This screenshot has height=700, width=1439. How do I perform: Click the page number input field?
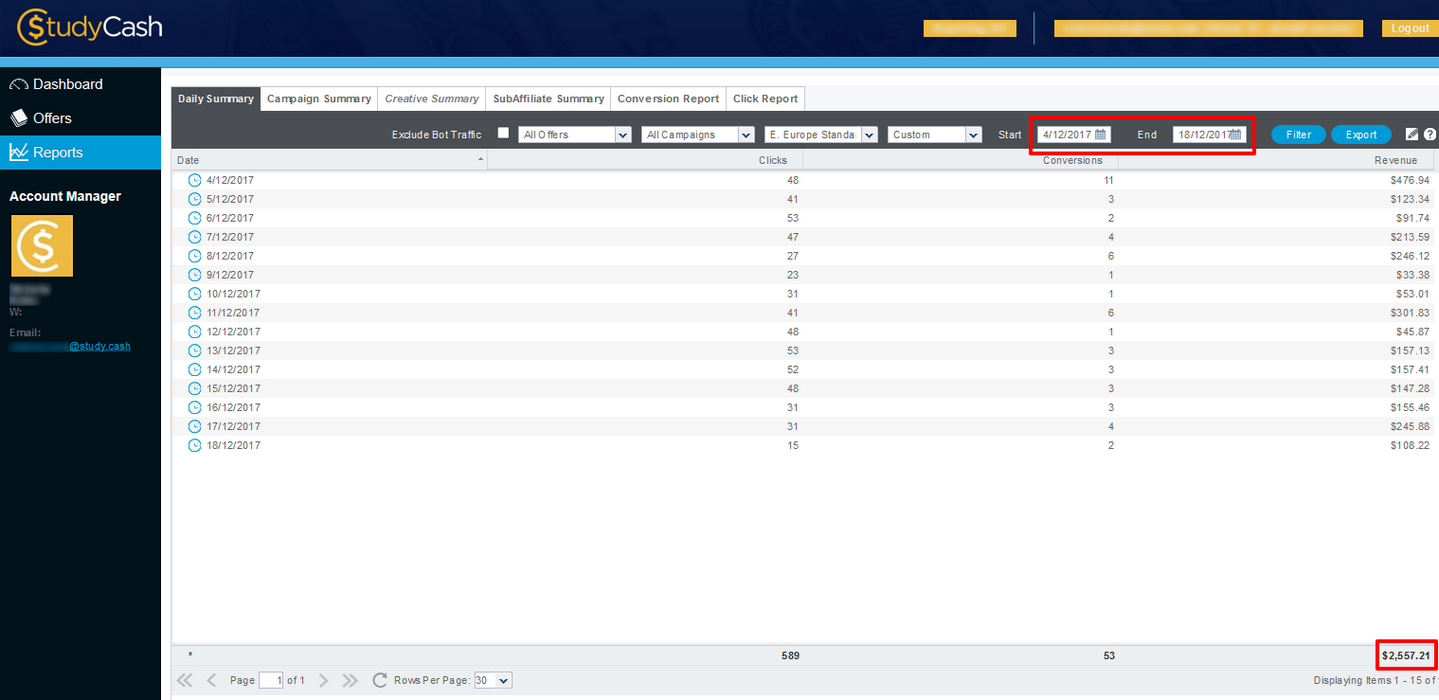271,680
